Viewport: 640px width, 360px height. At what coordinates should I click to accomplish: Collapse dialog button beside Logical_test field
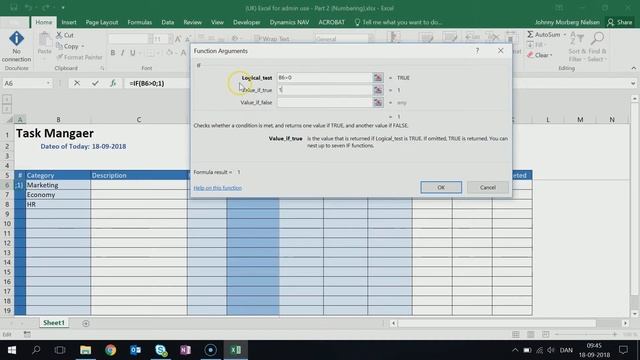click(378, 78)
